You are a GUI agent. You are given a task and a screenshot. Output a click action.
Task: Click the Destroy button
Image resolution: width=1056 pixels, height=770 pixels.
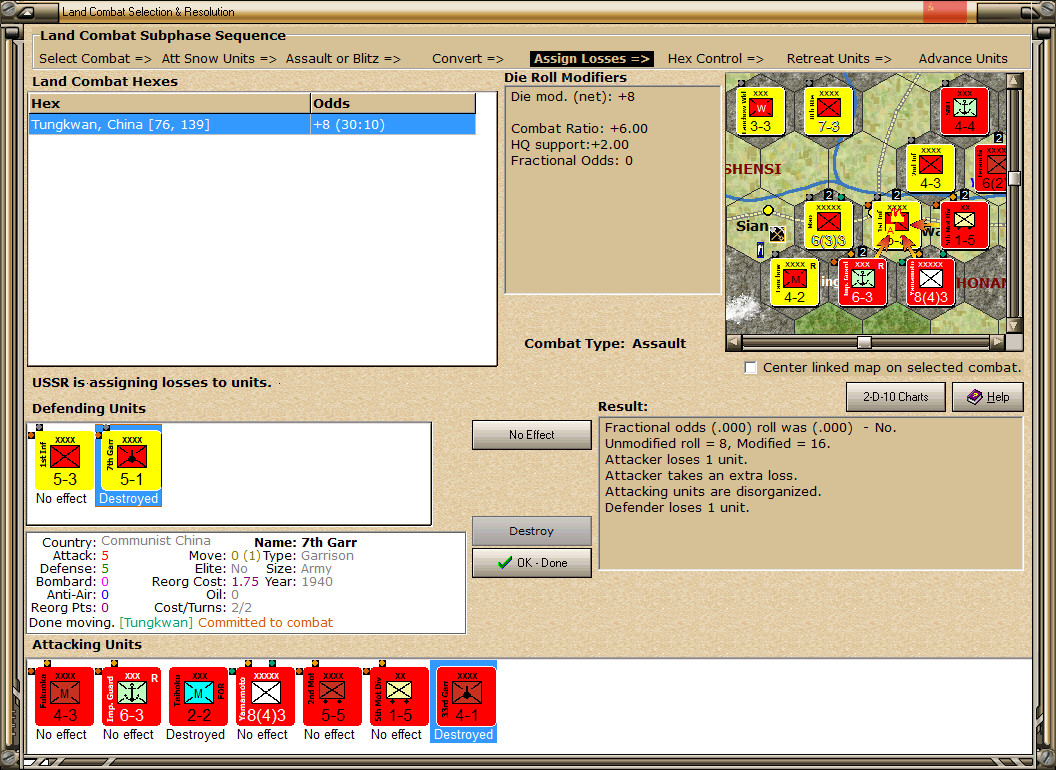[531, 531]
